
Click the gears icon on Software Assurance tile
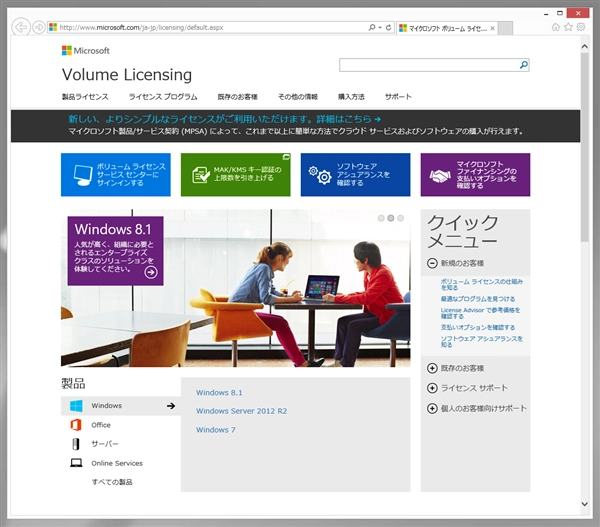coord(320,175)
